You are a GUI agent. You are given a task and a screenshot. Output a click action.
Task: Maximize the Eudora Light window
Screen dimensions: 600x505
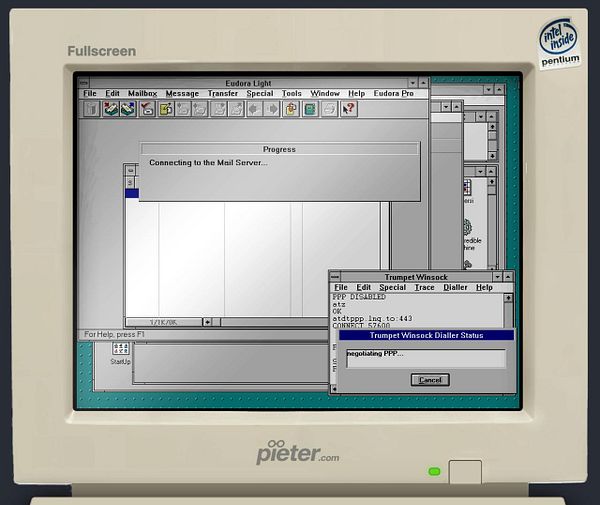[423, 83]
